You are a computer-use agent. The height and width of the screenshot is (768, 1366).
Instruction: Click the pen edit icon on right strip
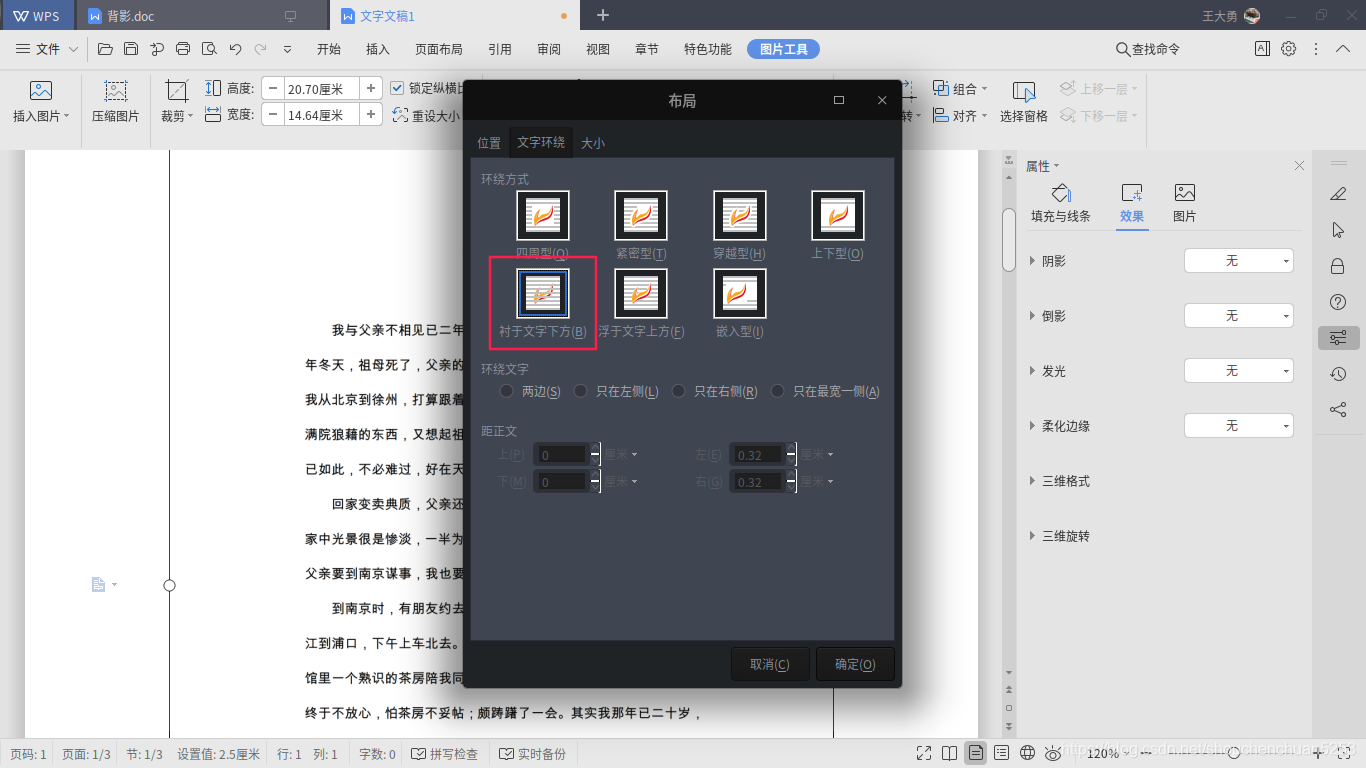(1338, 193)
